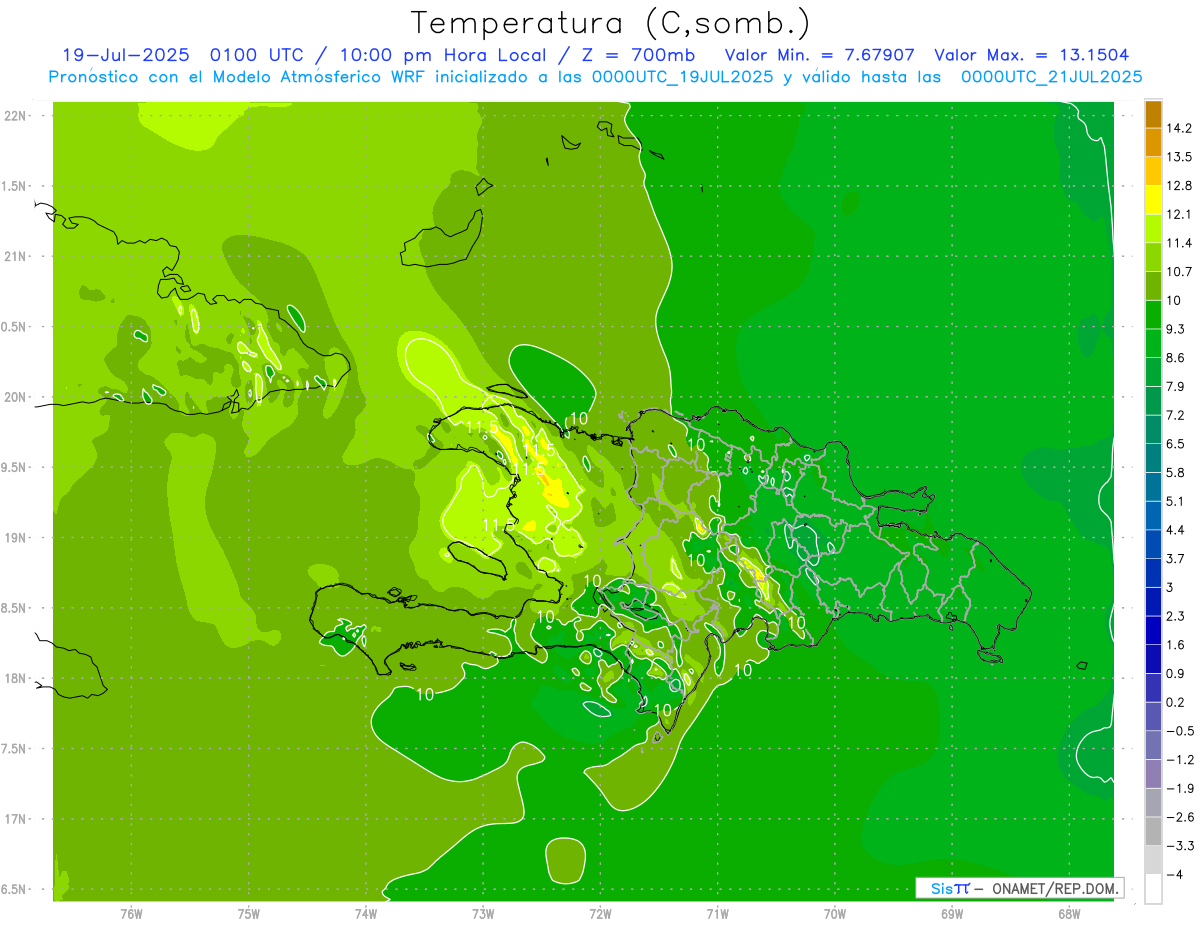Viewport: 1200px width, 927px height.
Task: Select the date text "19-Jul-2025"
Action: click(x=126, y=55)
